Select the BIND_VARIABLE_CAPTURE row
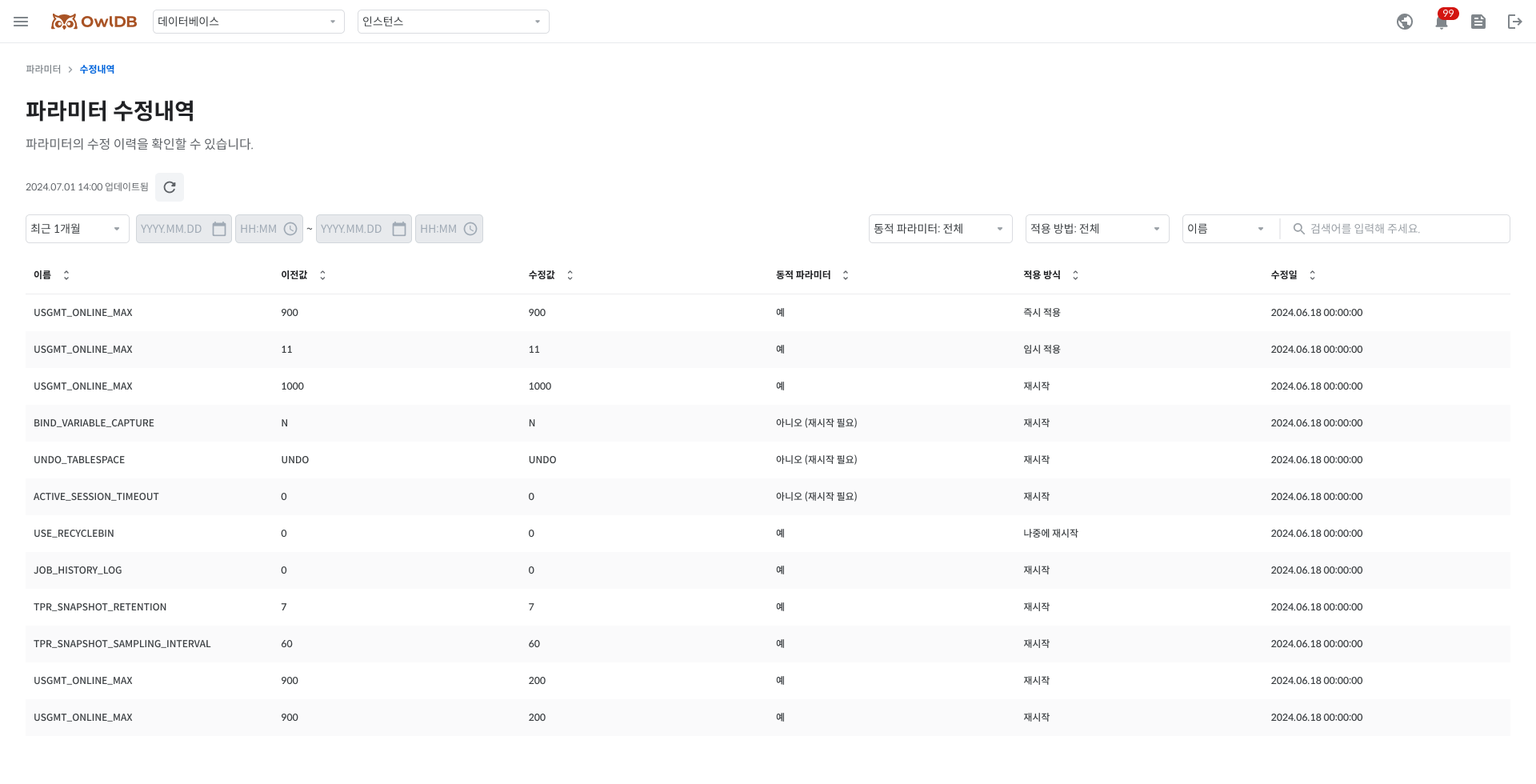The height and width of the screenshot is (784, 1536). tap(94, 423)
